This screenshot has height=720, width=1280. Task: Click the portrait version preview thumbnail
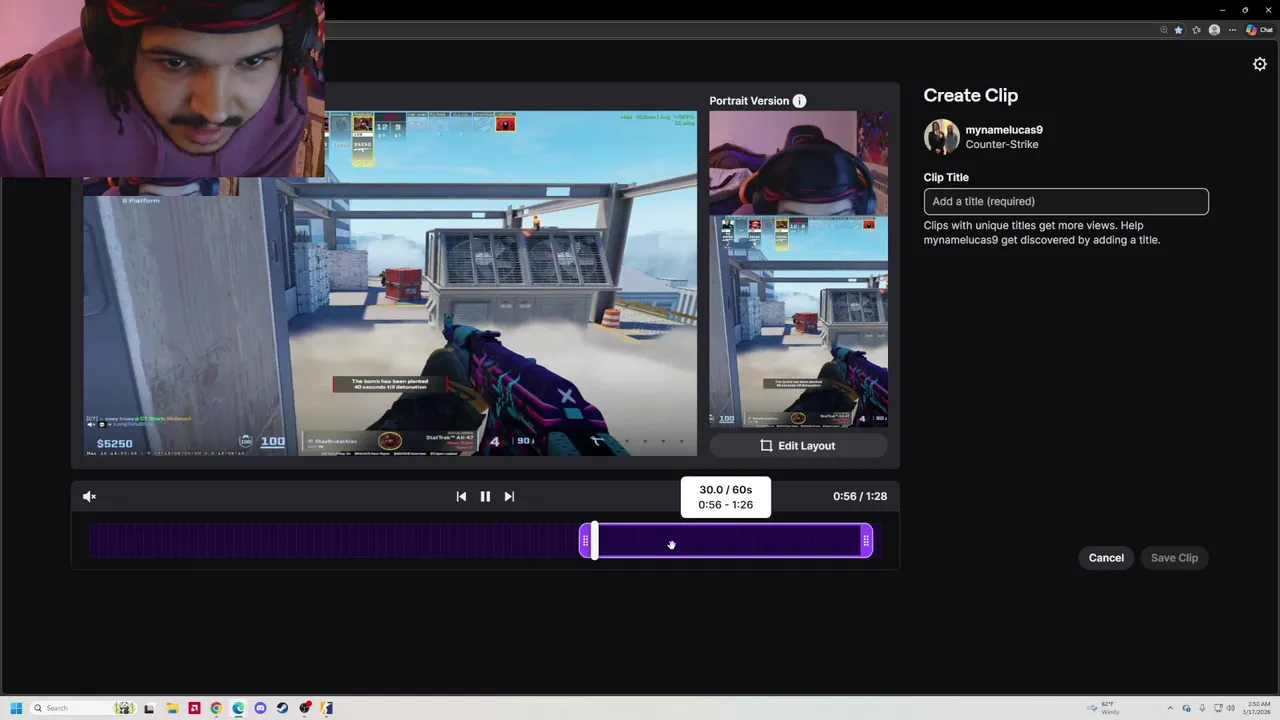[798, 270]
